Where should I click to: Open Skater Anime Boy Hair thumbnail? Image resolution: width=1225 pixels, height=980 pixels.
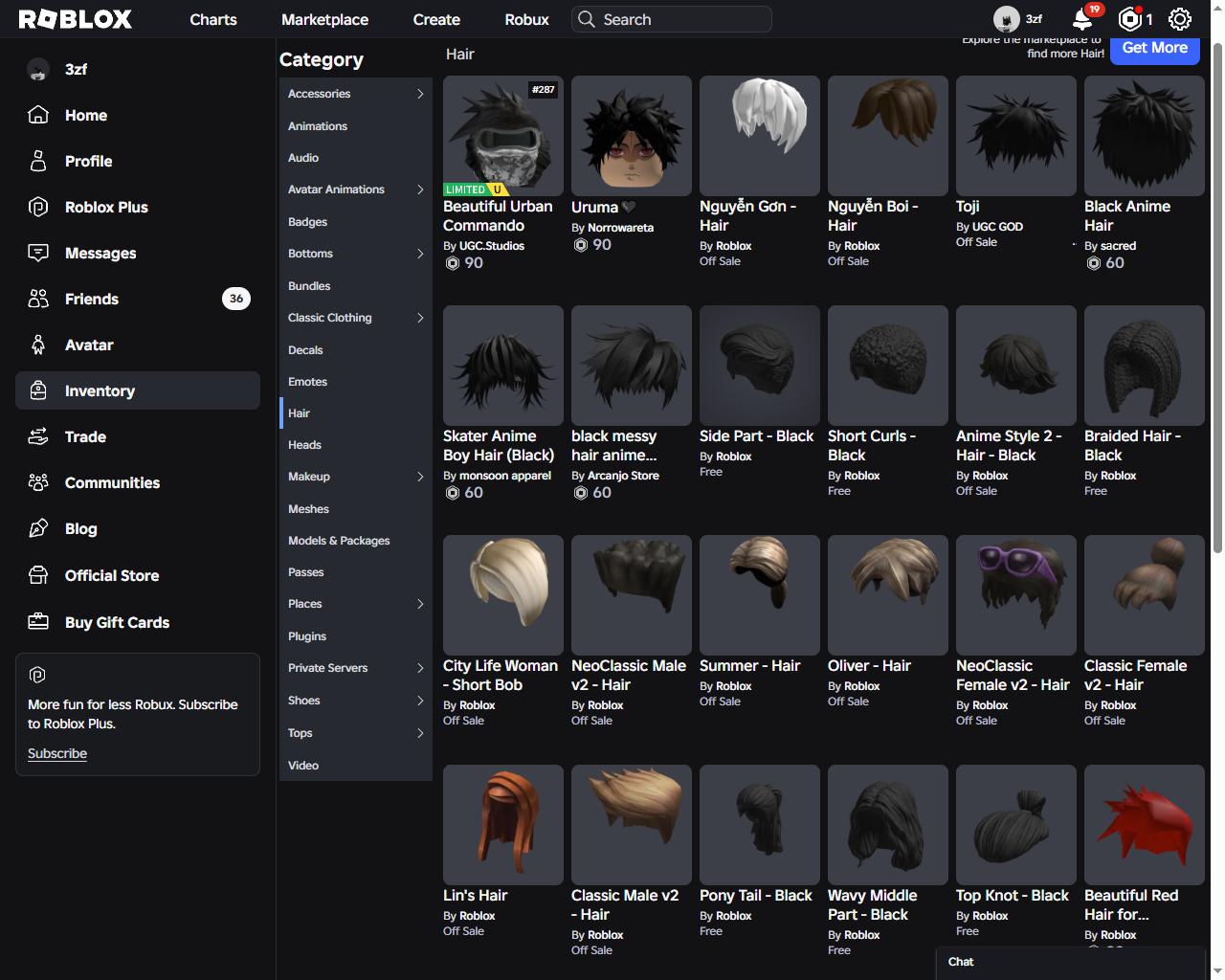click(x=503, y=366)
